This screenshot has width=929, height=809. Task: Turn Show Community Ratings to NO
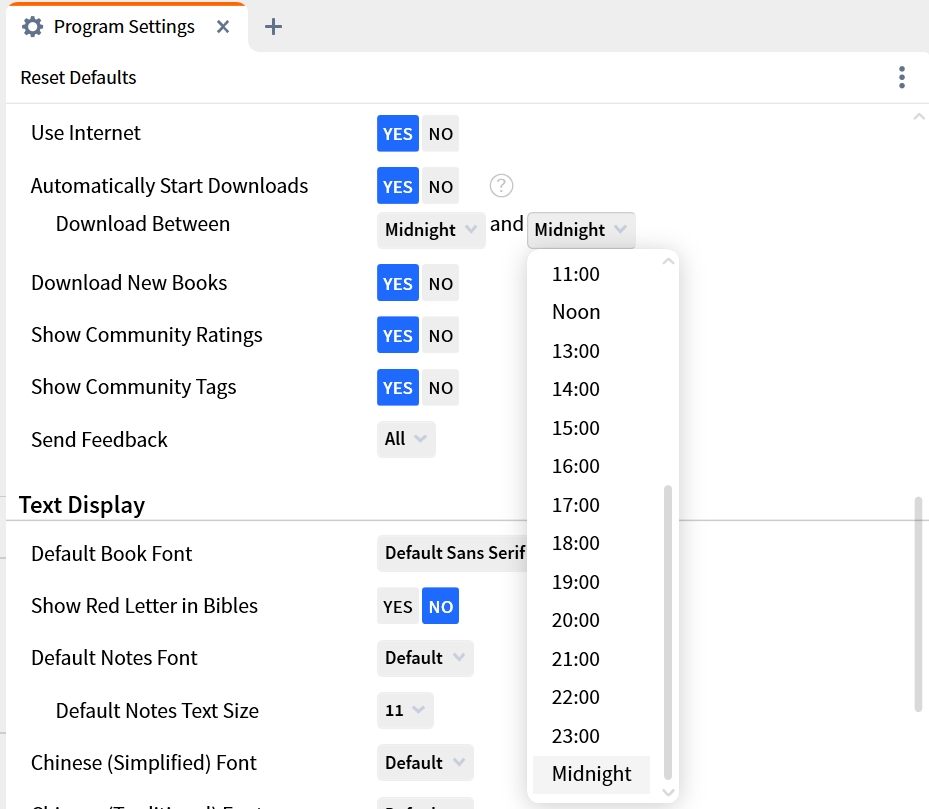coord(441,335)
